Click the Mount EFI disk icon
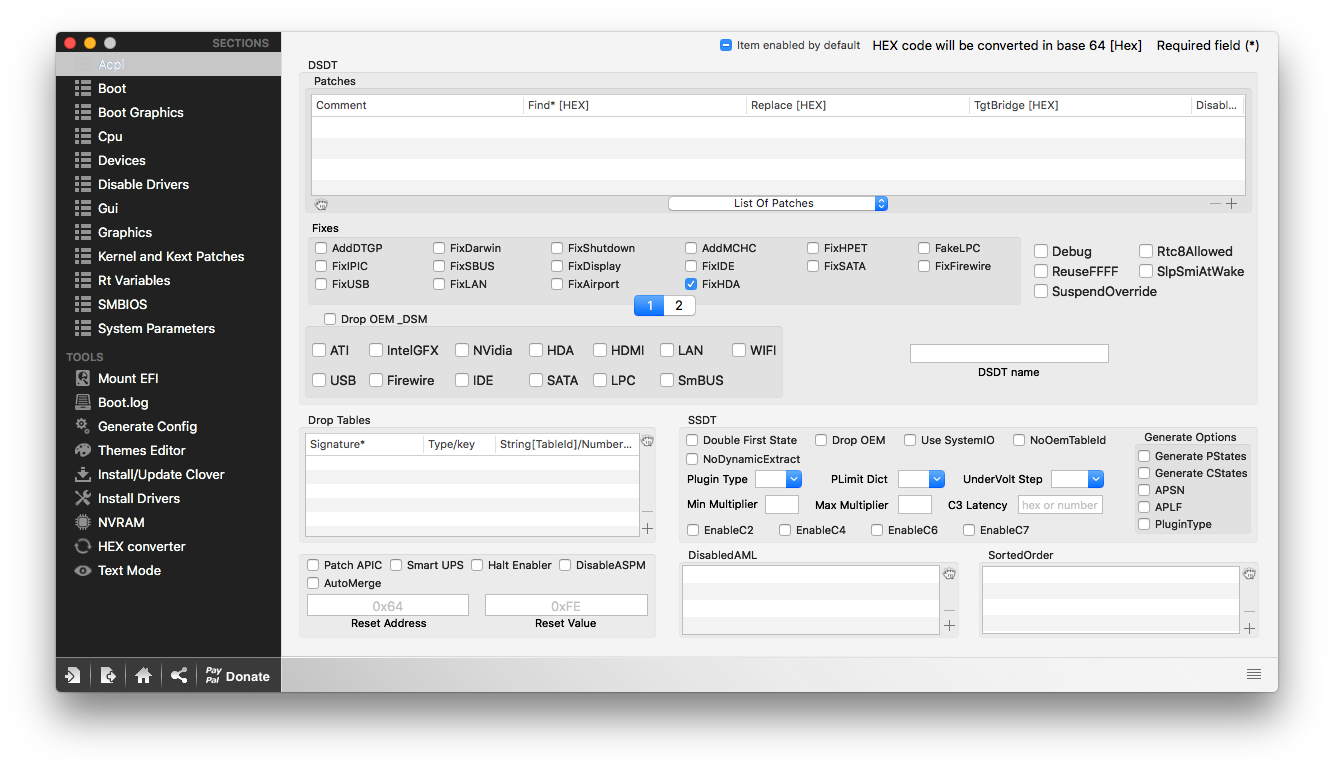Screen dimensions: 1334x772 [x=83, y=378]
